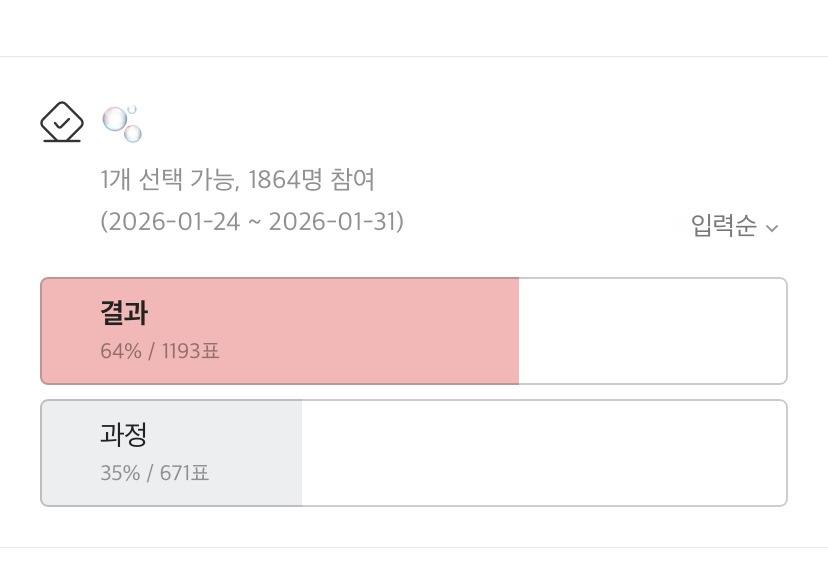This screenshot has width=828, height=574.
Task: Click the poll checkmark icon
Action: click(61, 122)
